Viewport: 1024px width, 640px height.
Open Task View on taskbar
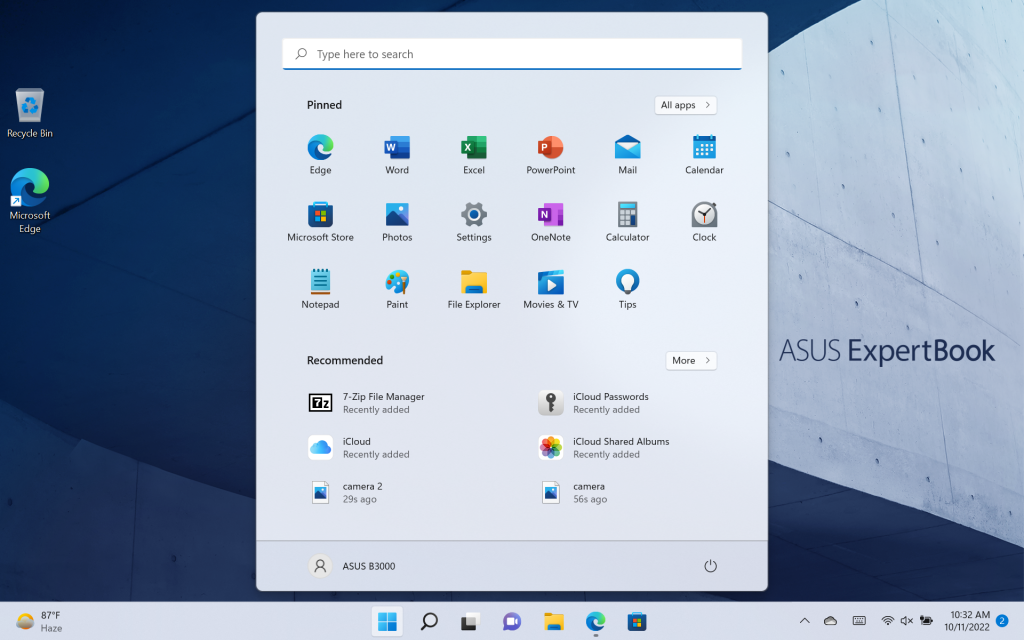coord(470,621)
